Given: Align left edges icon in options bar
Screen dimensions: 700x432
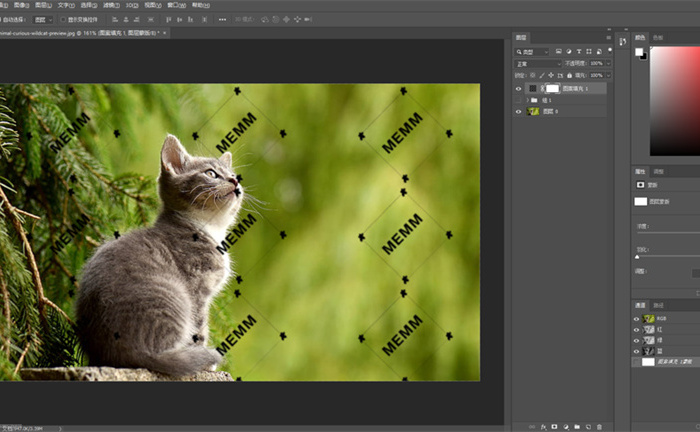Looking at the screenshot, I should [x=115, y=19].
